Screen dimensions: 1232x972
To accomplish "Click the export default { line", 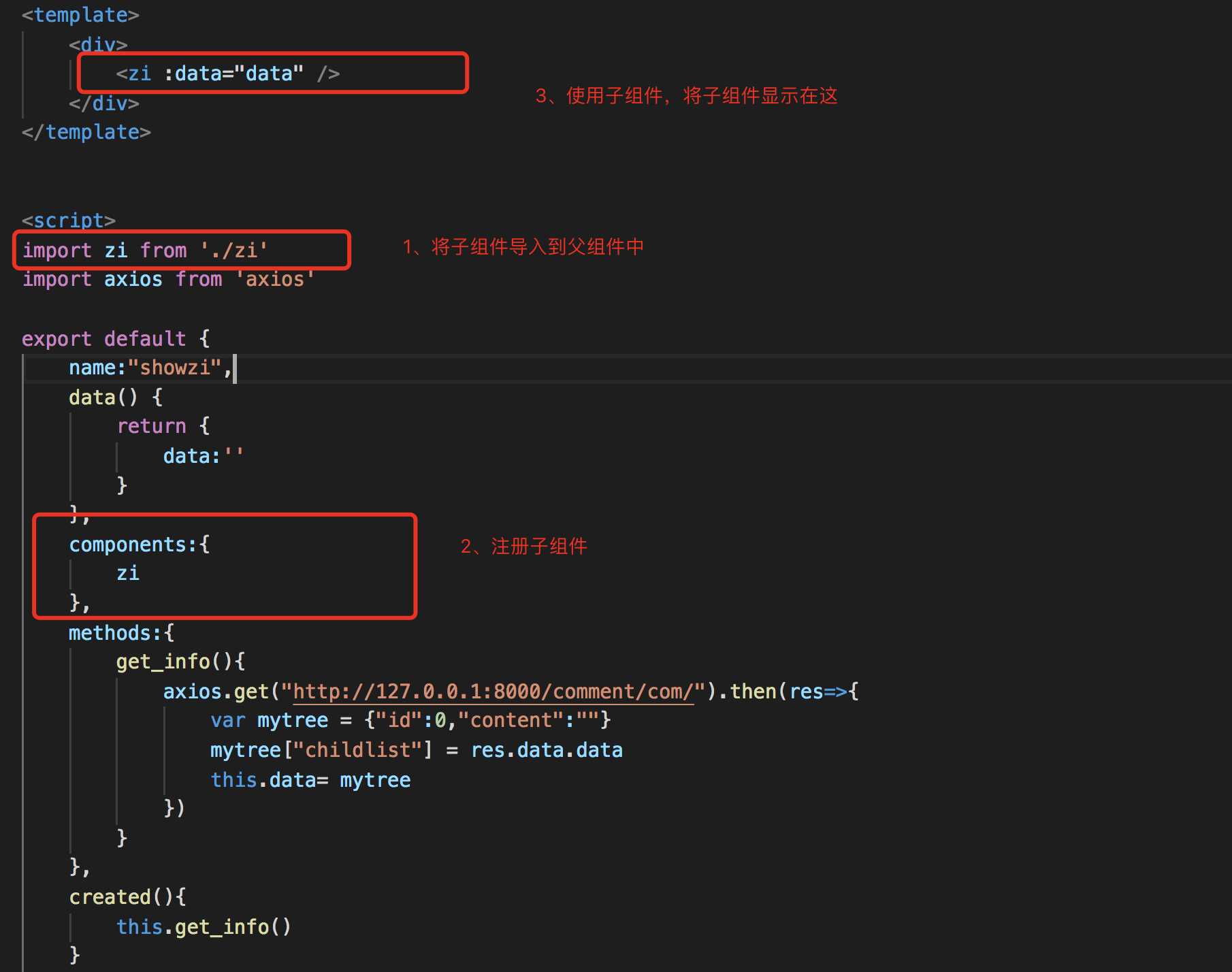I will coord(116,339).
